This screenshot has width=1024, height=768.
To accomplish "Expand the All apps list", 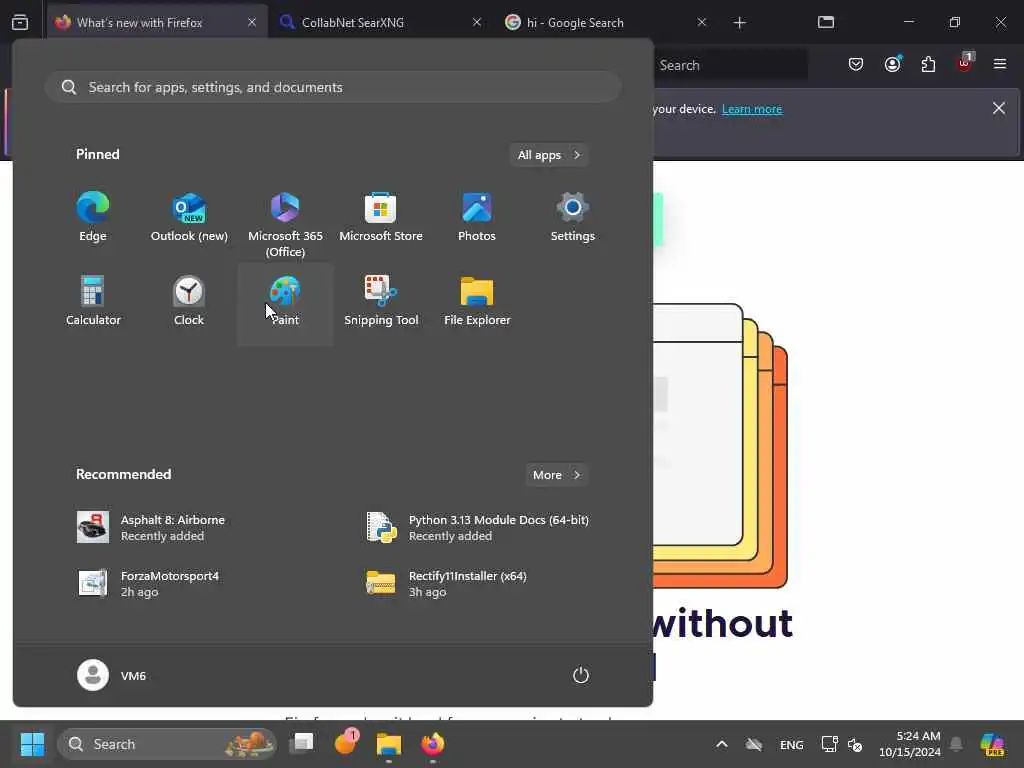I will click(x=549, y=155).
